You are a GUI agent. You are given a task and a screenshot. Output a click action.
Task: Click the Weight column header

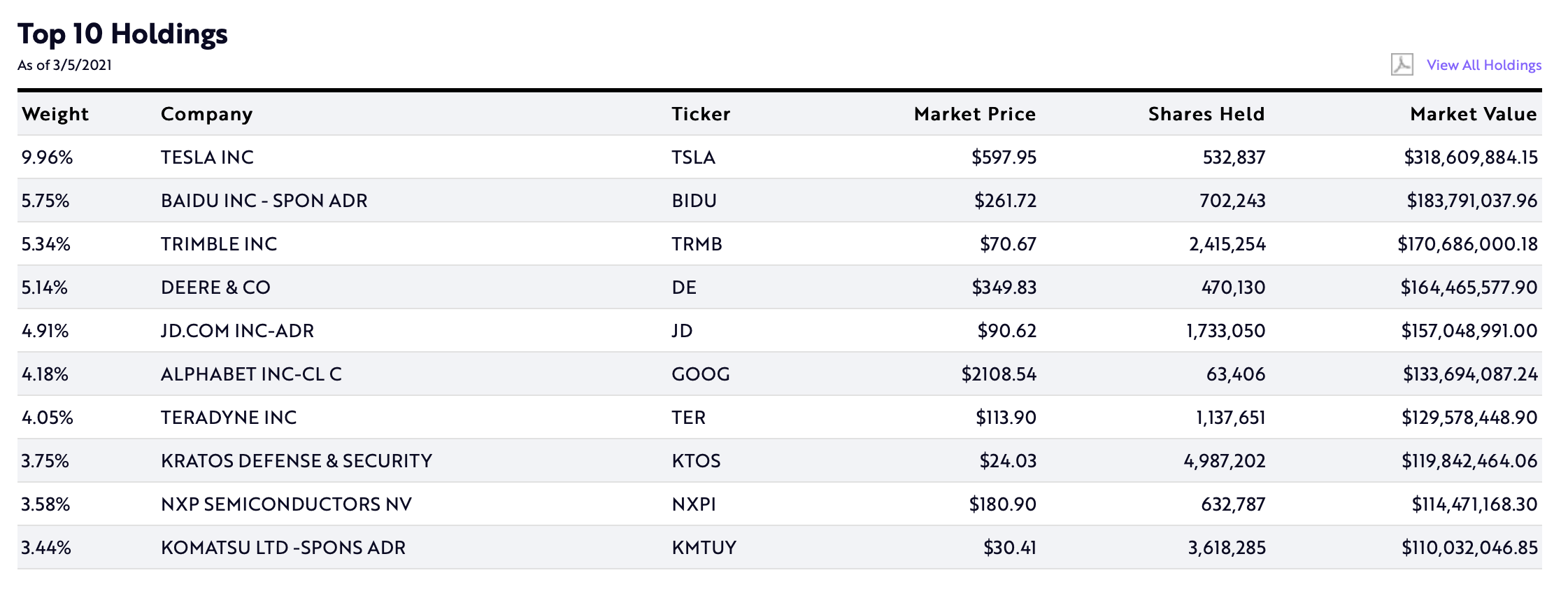55,114
